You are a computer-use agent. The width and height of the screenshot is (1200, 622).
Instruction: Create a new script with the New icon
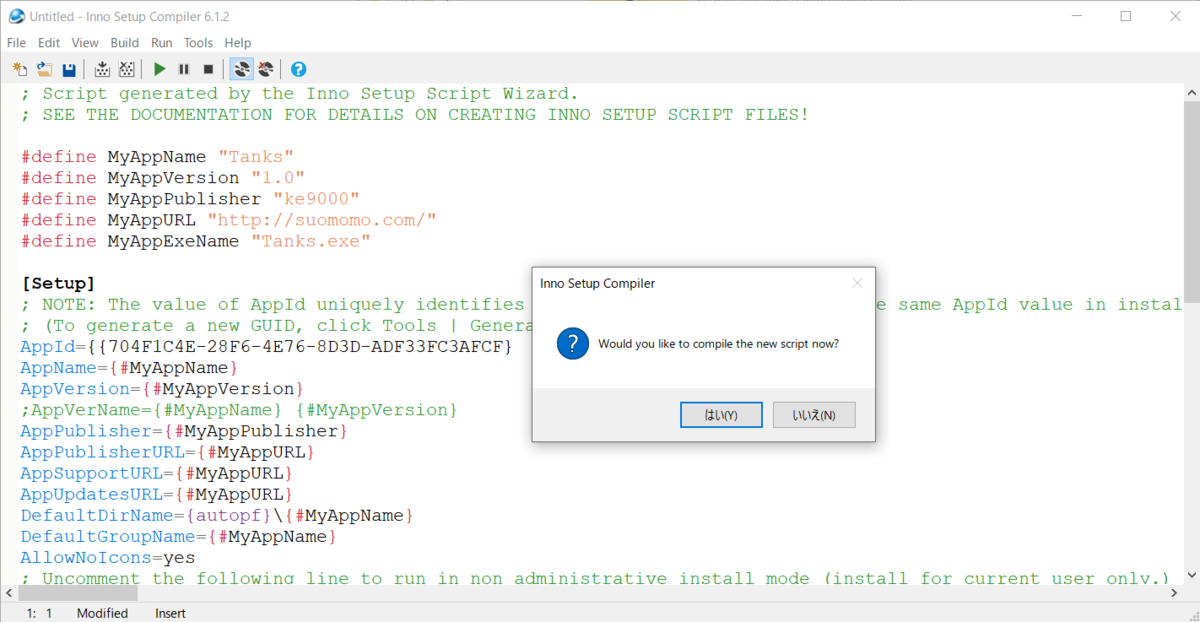pyautogui.click(x=20, y=69)
